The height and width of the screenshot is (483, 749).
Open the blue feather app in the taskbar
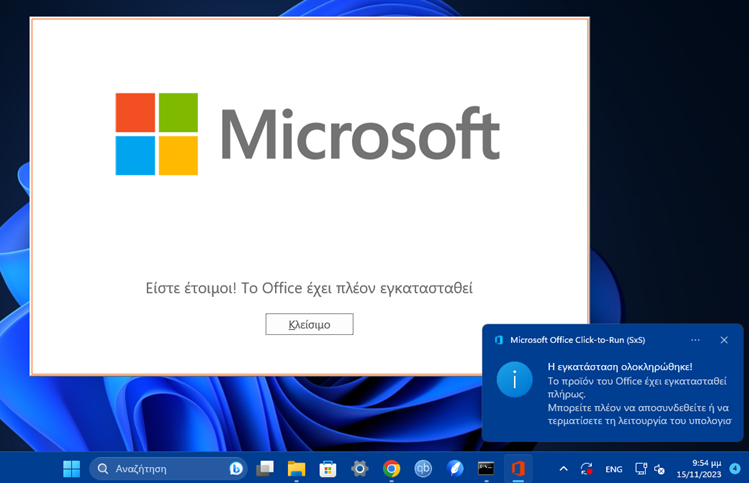[x=455, y=469]
